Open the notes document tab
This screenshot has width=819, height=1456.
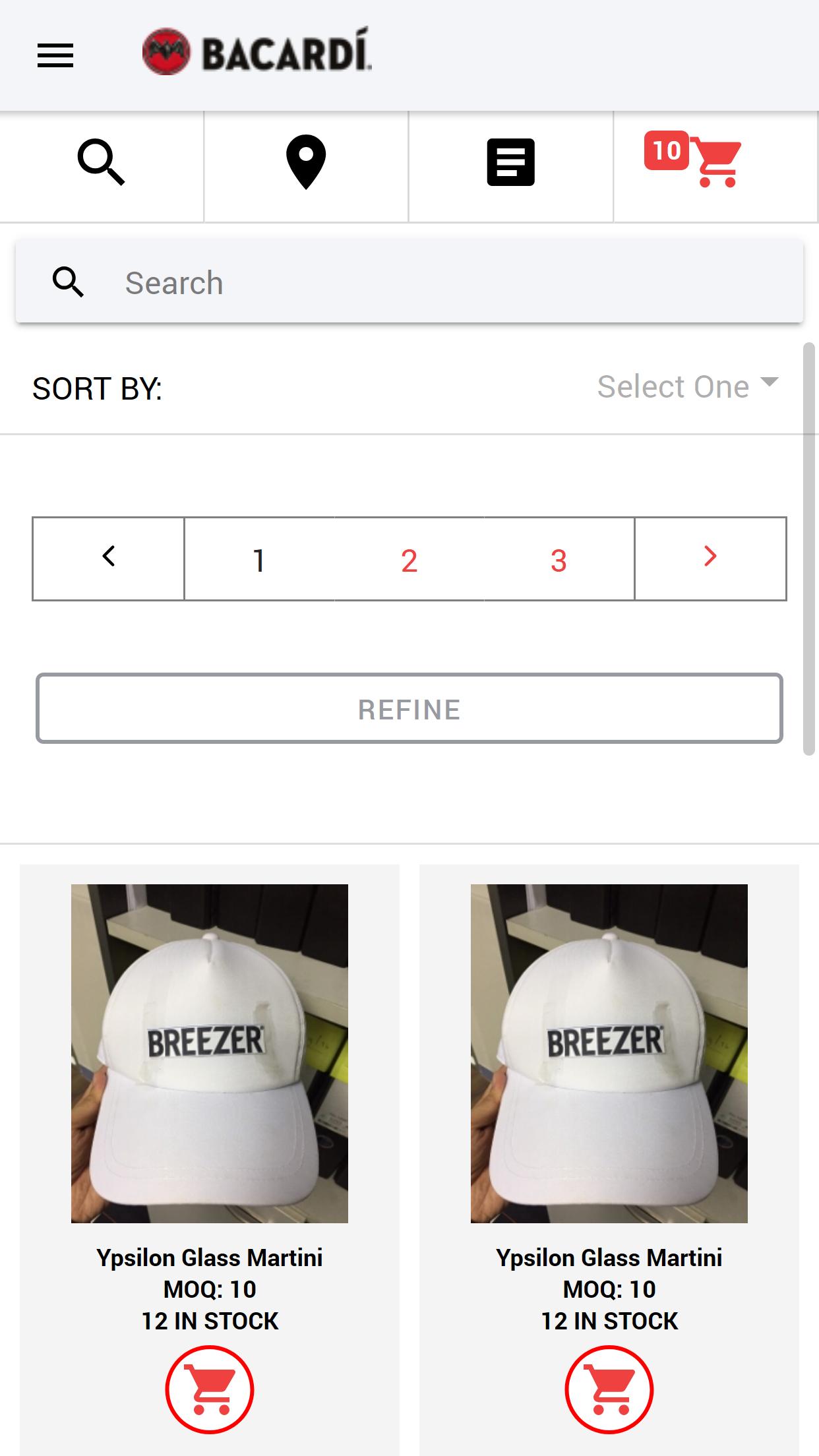511,166
